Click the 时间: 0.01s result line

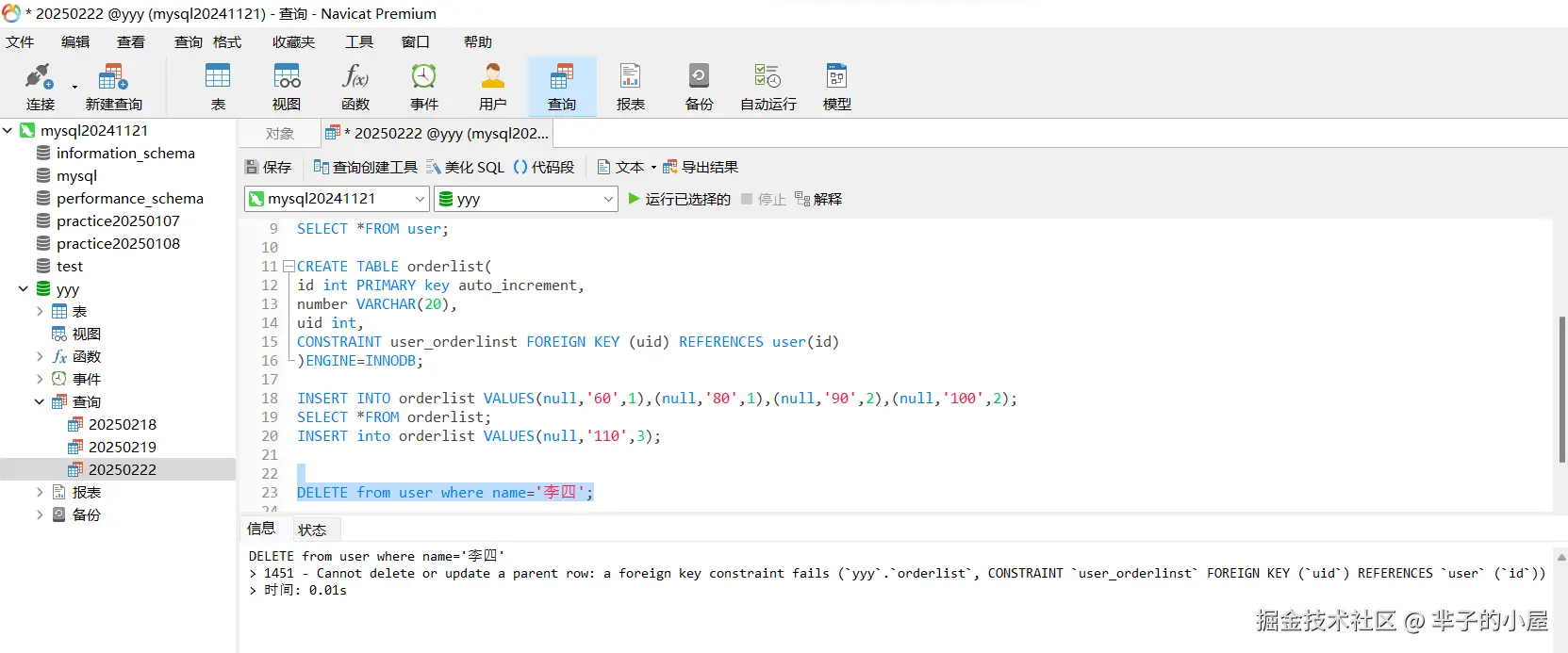pos(298,590)
